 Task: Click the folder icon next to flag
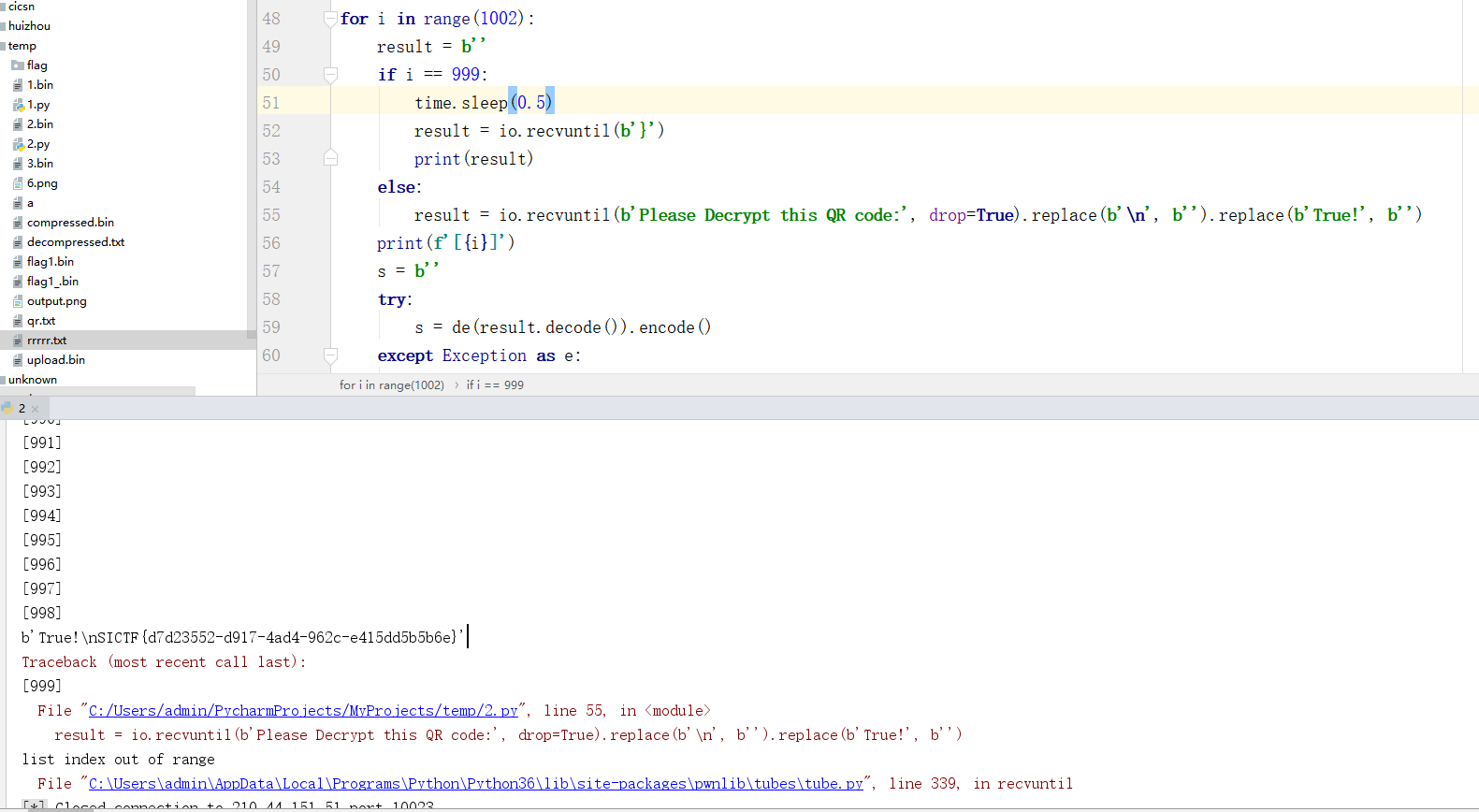point(18,65)
